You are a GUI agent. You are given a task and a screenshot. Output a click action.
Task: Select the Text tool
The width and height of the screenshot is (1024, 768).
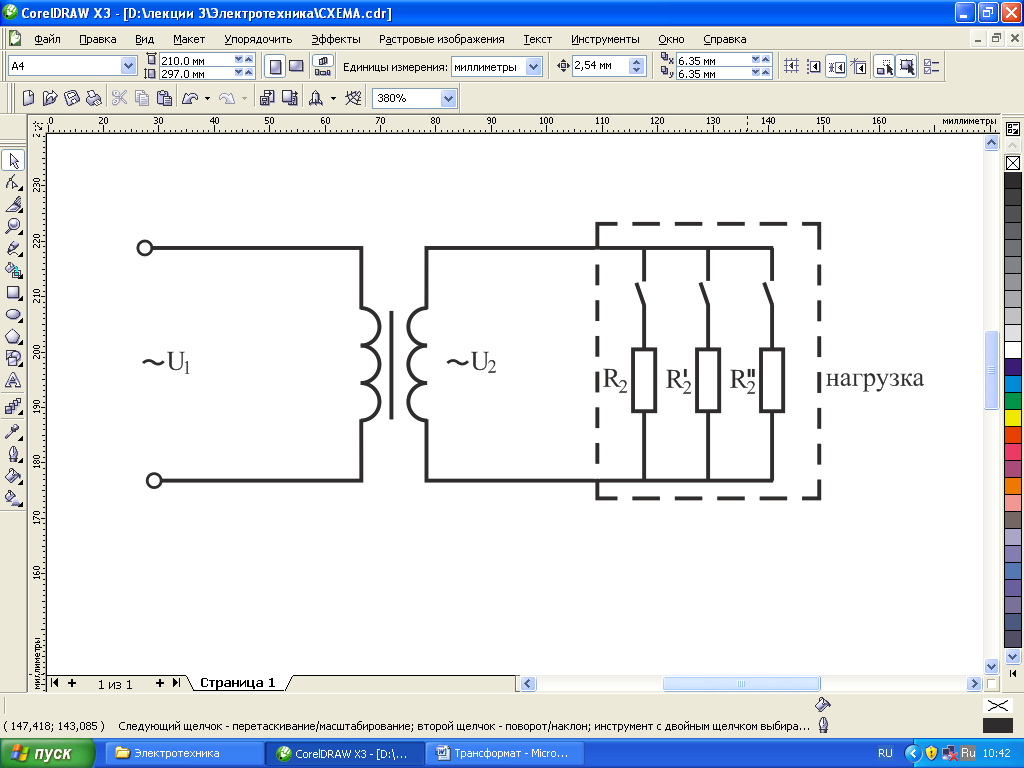pyautogui.click(x=14, y=381)
